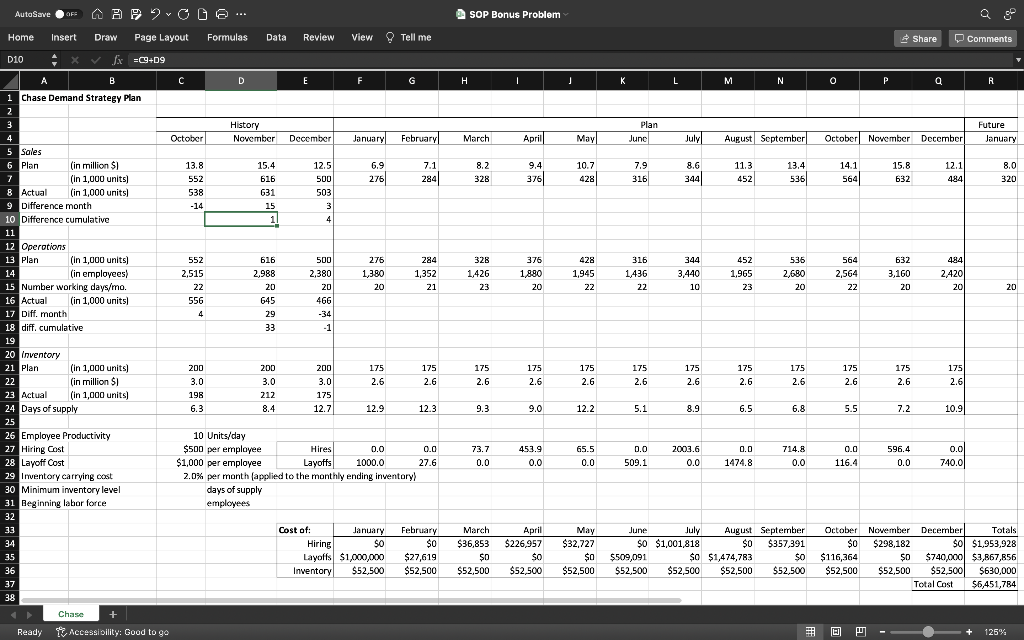
Task: Click the Redo icon in the toolbar
Action: coord(184,14)
